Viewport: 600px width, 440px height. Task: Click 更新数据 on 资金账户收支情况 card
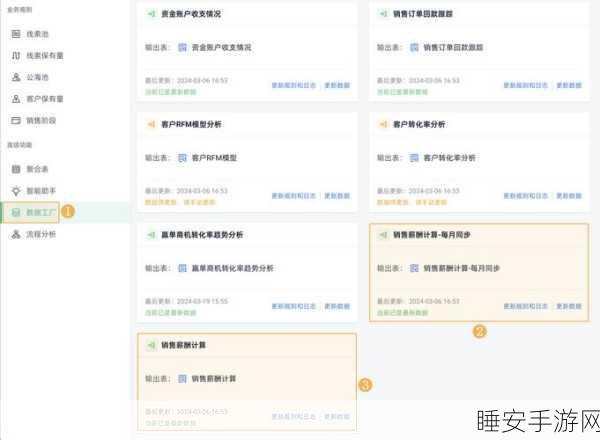click(338, 85)
